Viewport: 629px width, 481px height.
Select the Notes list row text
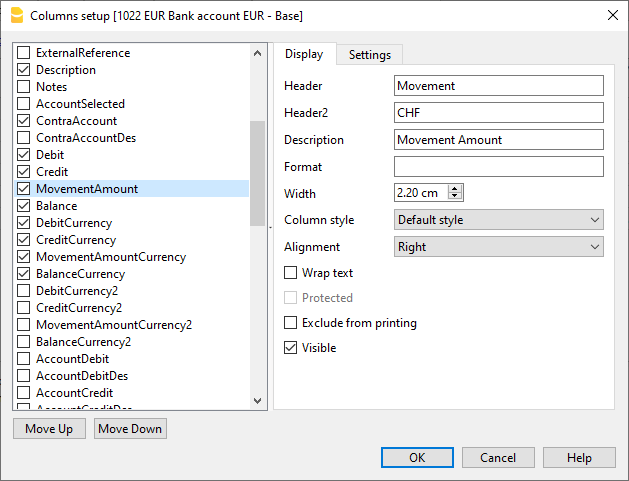click(x=51, y=87)
